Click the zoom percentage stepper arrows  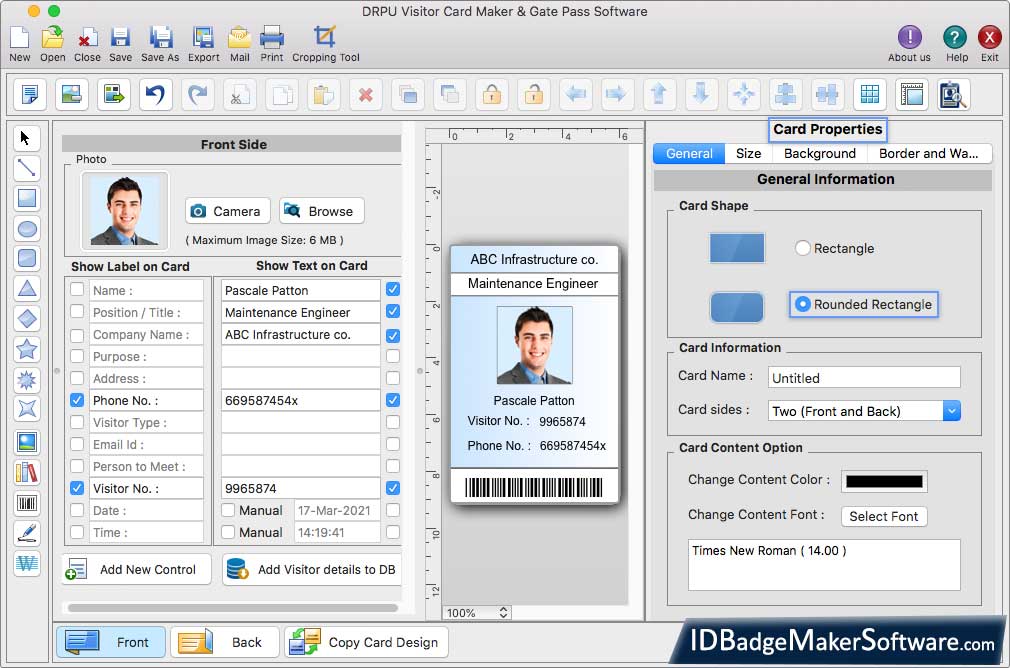click(x=503, y=613)
